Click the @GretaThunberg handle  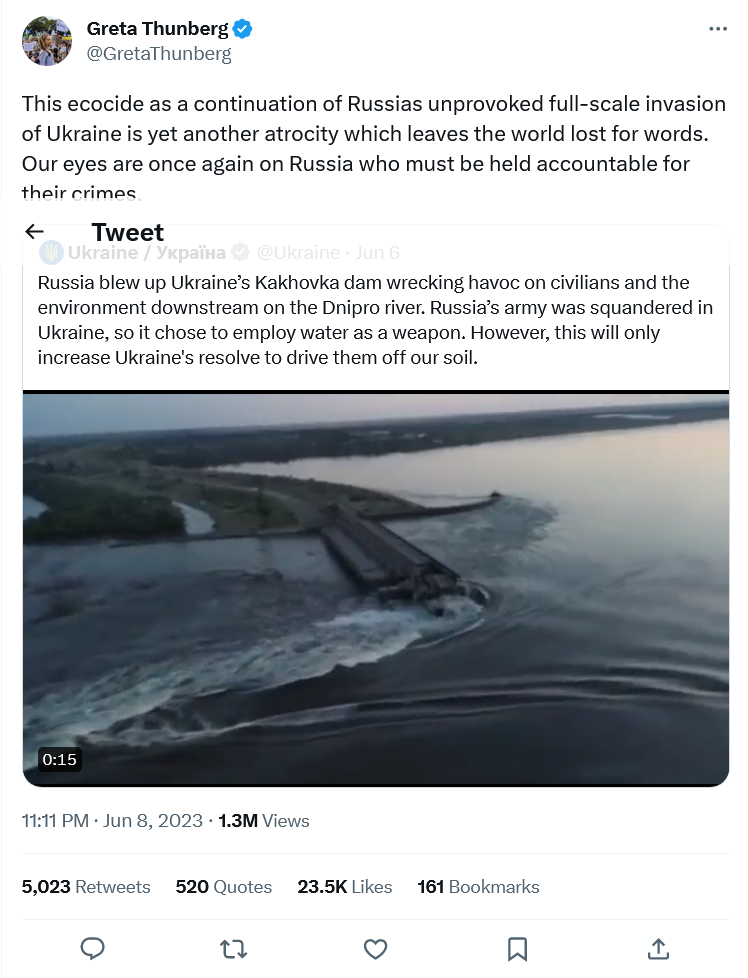(x=159, y=55)
